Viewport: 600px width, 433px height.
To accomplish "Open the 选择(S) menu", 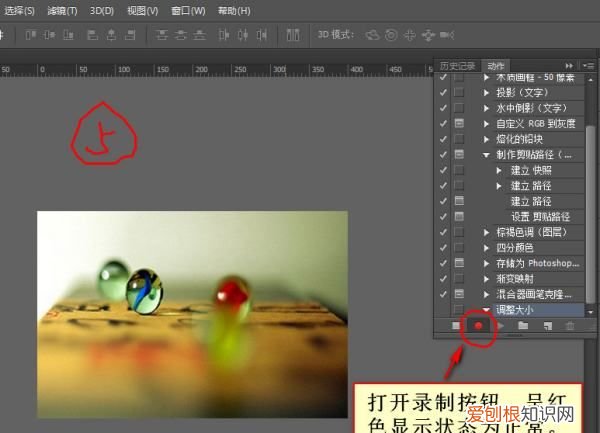I will tap(19, 11).
